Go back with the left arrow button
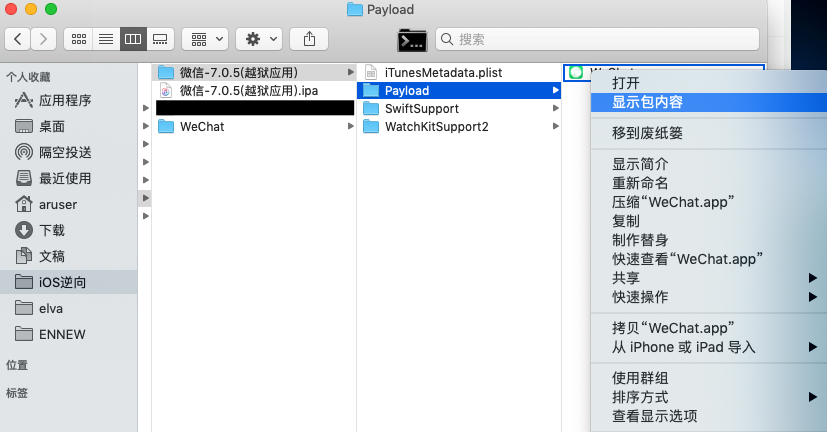The width and height of the screenshot is (827, 432). point(17,39)
